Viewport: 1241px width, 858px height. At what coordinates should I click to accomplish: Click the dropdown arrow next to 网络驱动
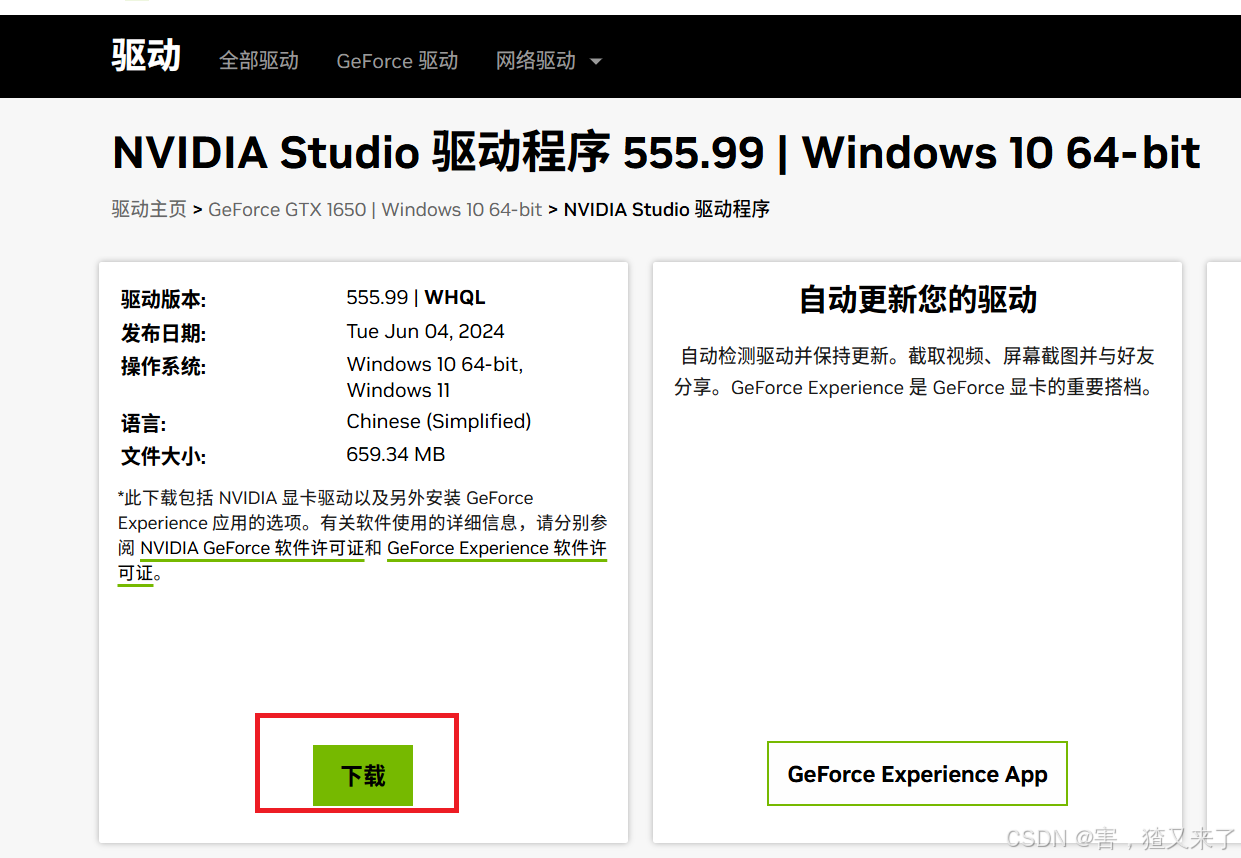(596, 62)
